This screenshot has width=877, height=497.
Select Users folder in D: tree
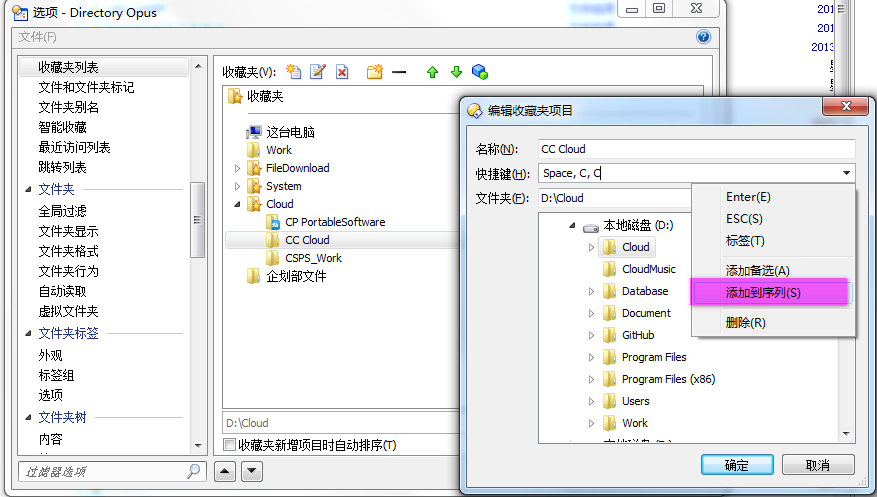pyautogui.click(x=635, y=401)
